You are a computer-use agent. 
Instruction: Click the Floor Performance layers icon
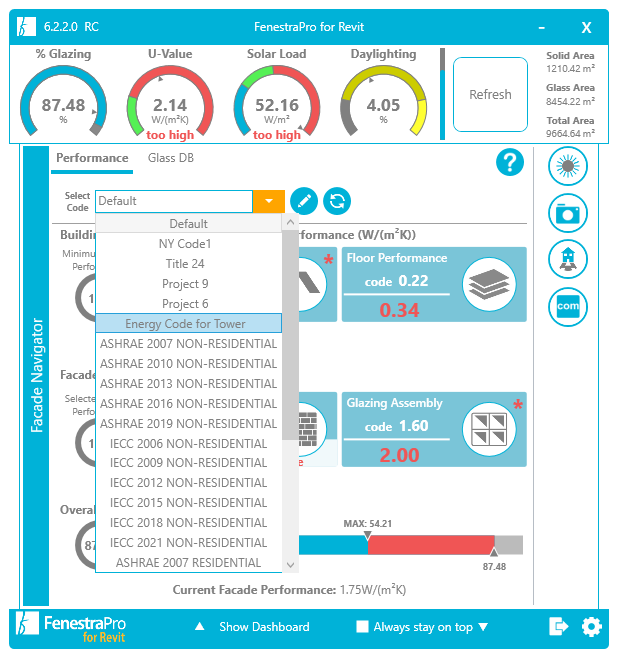coord(489,285)
